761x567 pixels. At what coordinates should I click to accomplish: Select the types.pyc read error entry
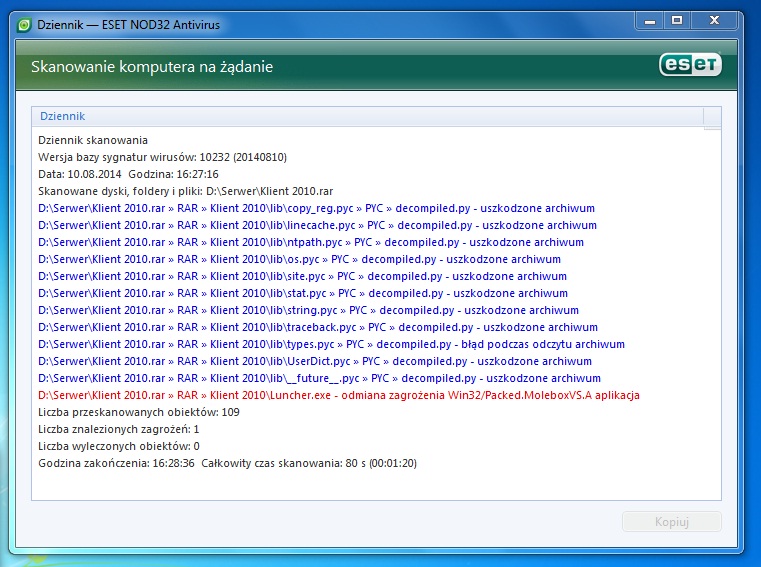331,344
